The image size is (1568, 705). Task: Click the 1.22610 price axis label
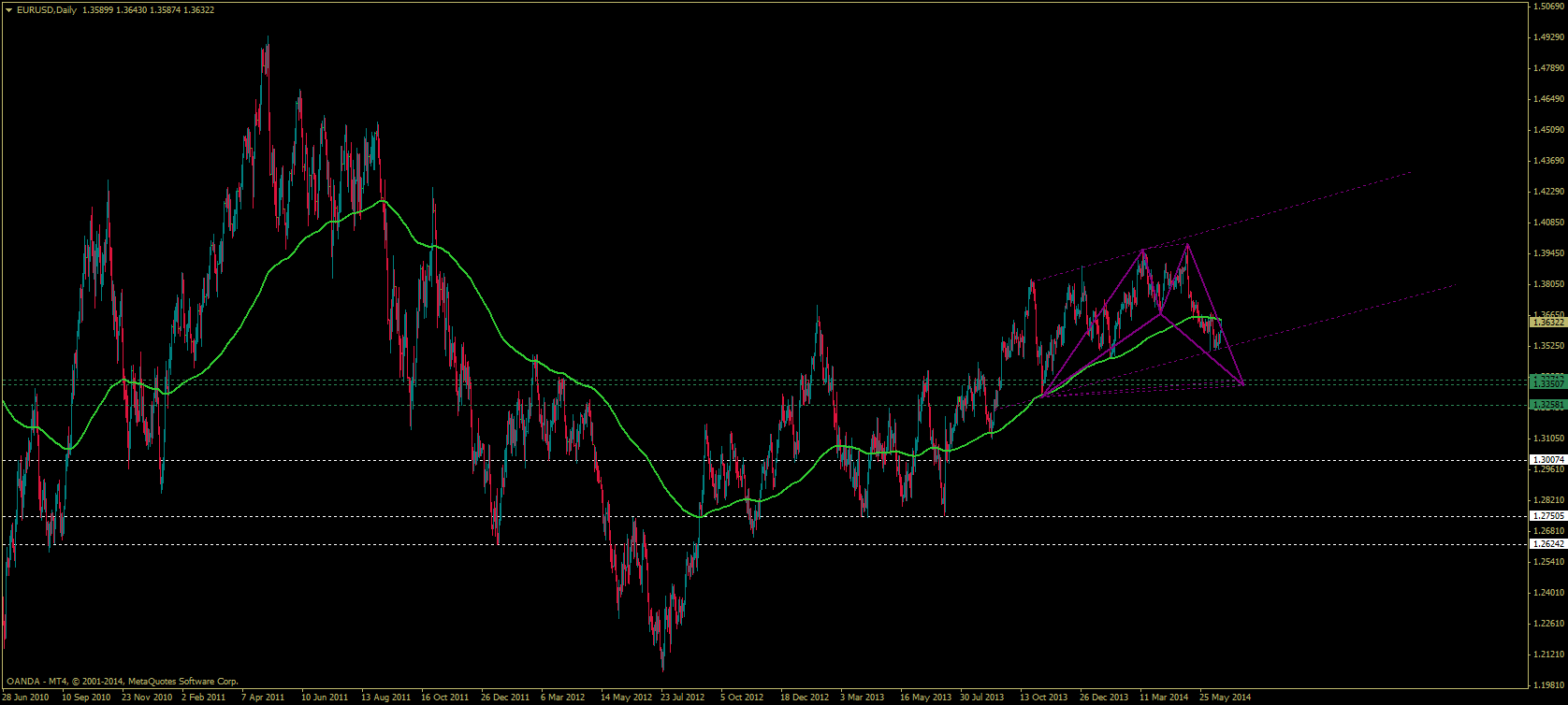(1550, 624)
